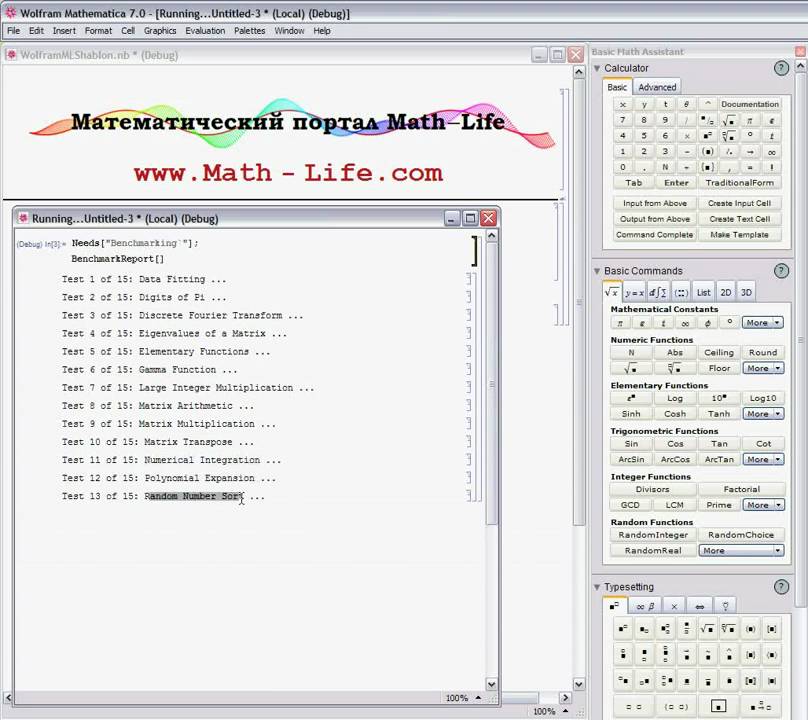Open More dropdown for Integer Functions
The width and height of the screenshot is (808, 720).
[x=763, y=505]
